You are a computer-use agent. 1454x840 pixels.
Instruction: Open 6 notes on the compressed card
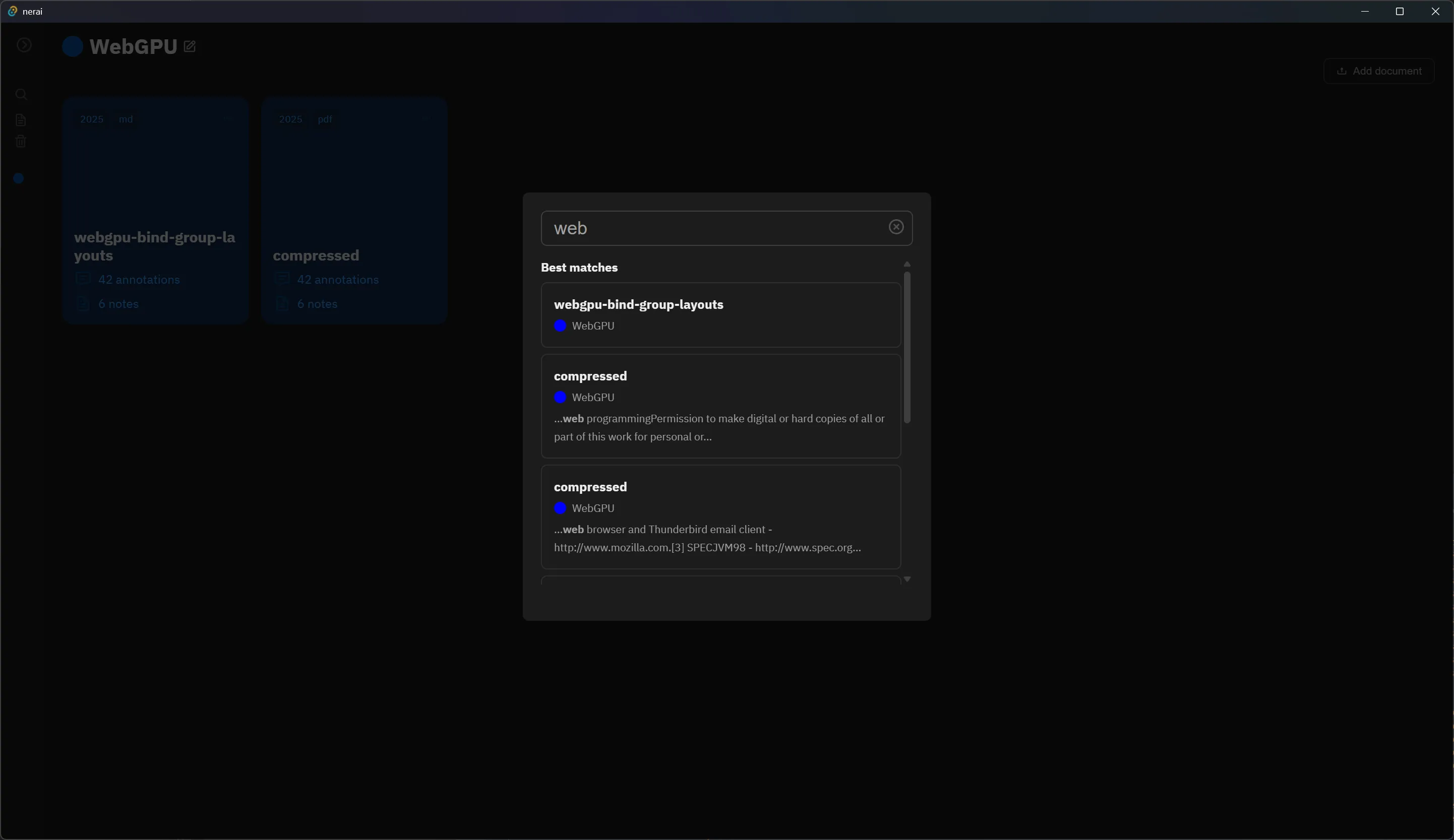click(x=317, y=304)
